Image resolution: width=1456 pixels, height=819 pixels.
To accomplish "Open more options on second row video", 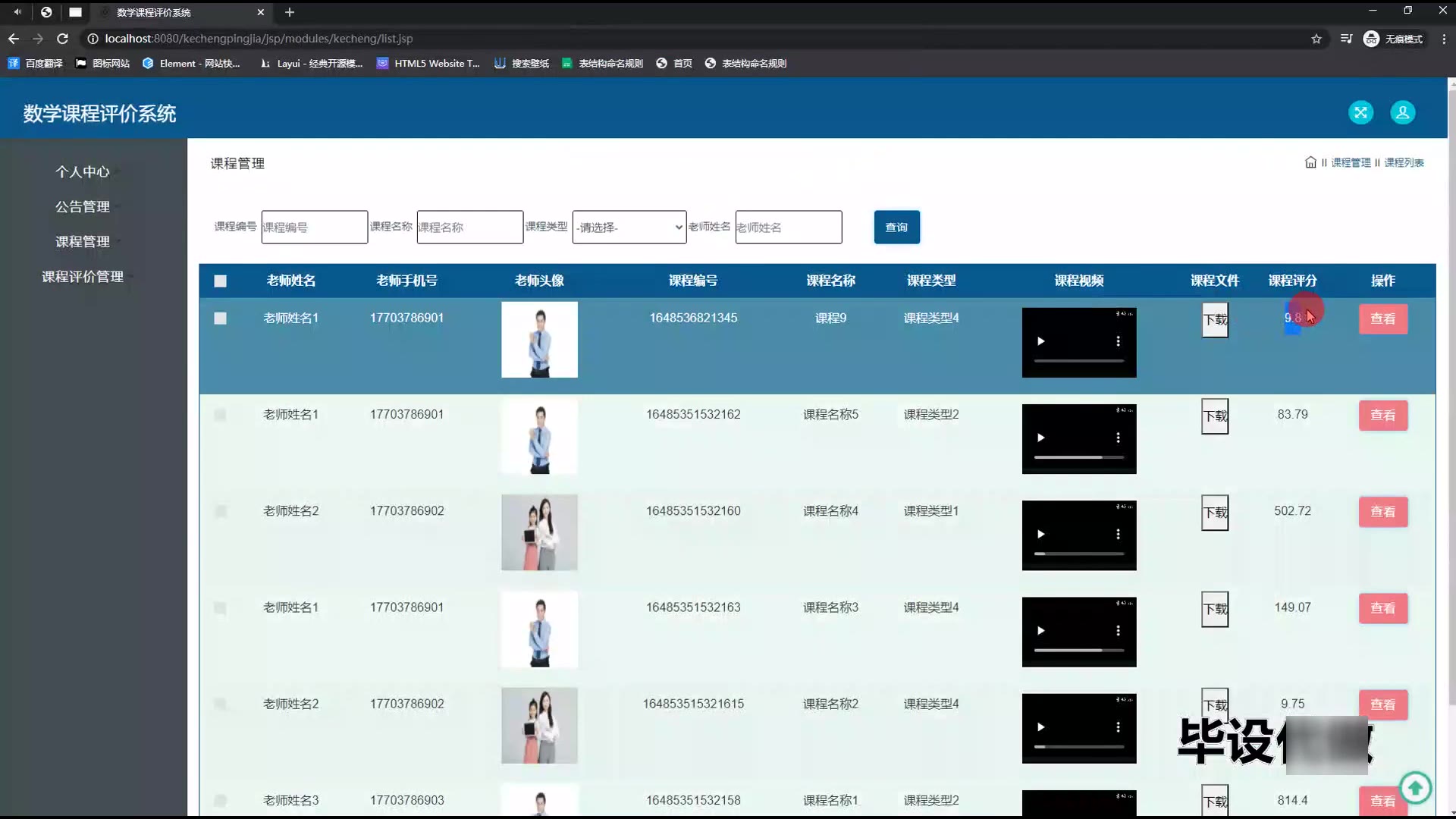I will [1118, 438].
